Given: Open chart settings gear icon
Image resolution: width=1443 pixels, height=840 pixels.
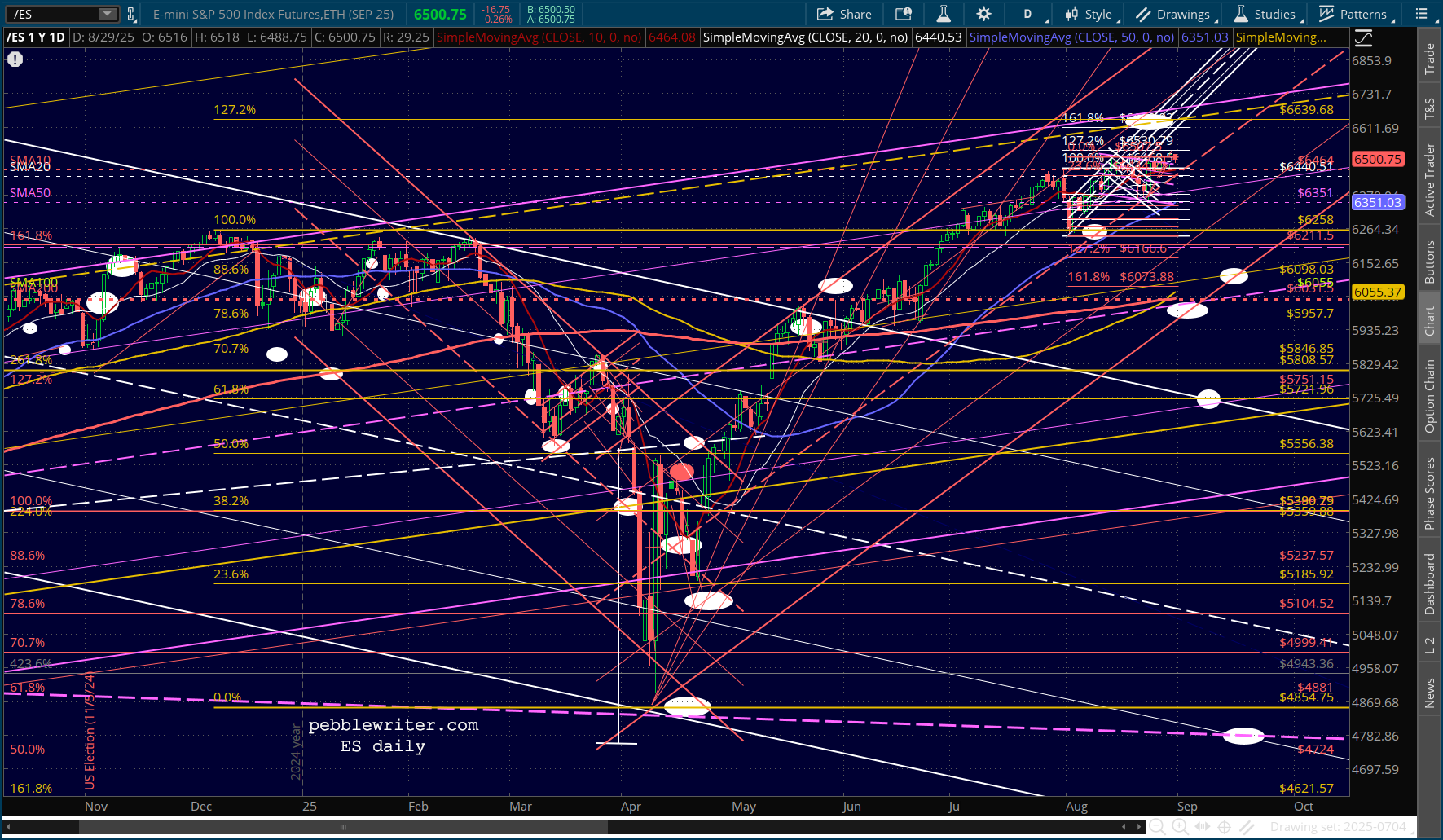Looking at the screenshot, I should [x=983, y=14].
